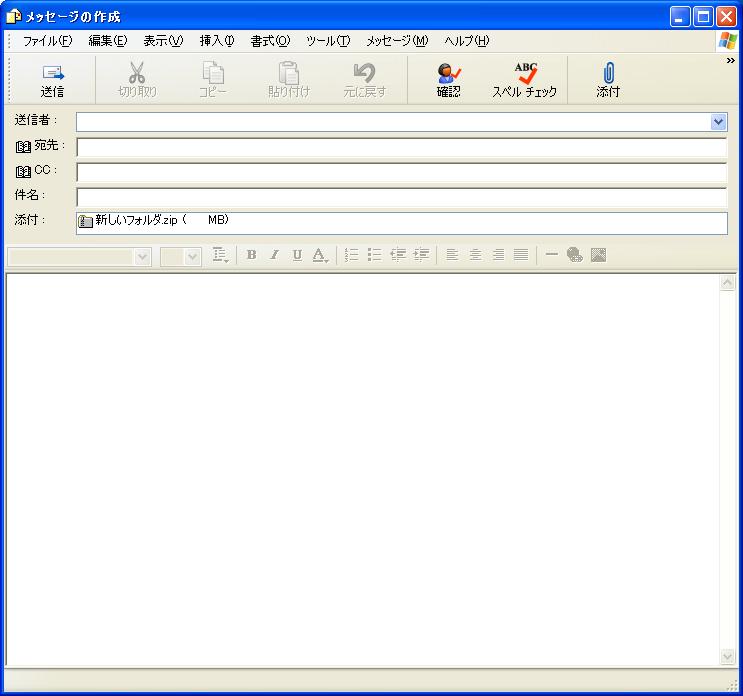Open the ファイル(F) menu
Viewport: 743px width, 696px height.
(48, 41)
